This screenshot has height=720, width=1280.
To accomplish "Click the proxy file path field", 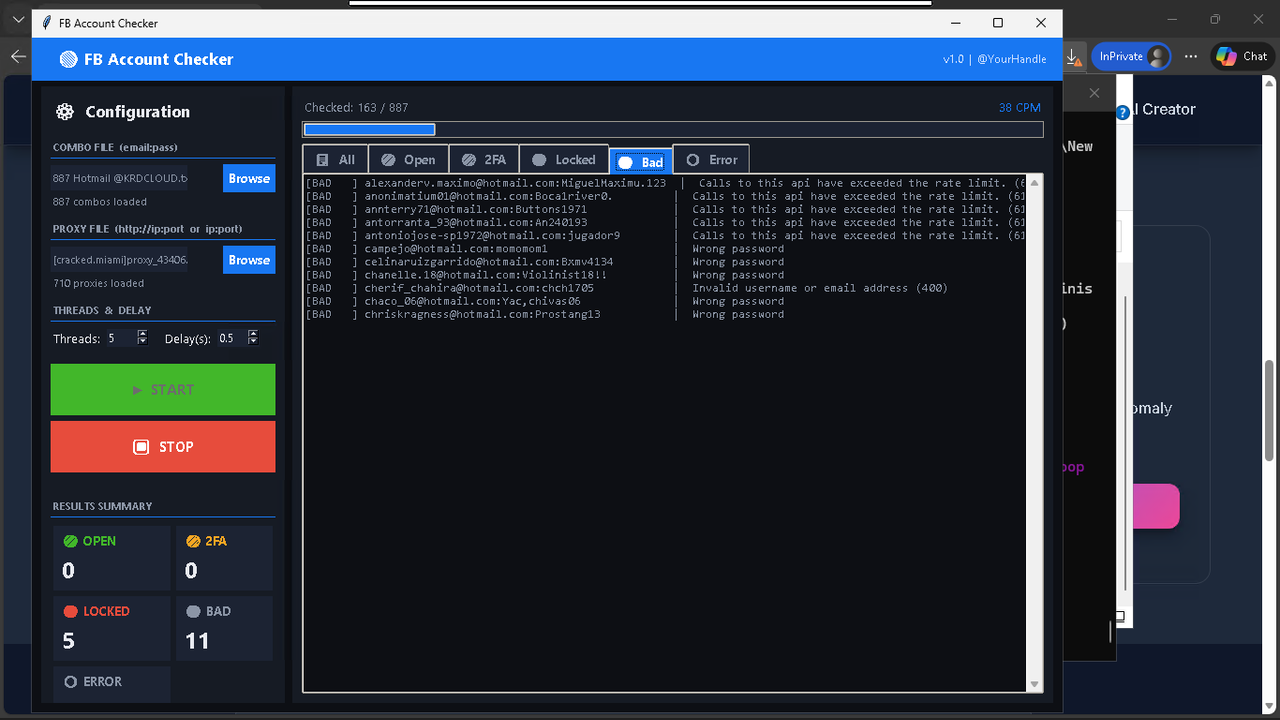I will (119, 260).
